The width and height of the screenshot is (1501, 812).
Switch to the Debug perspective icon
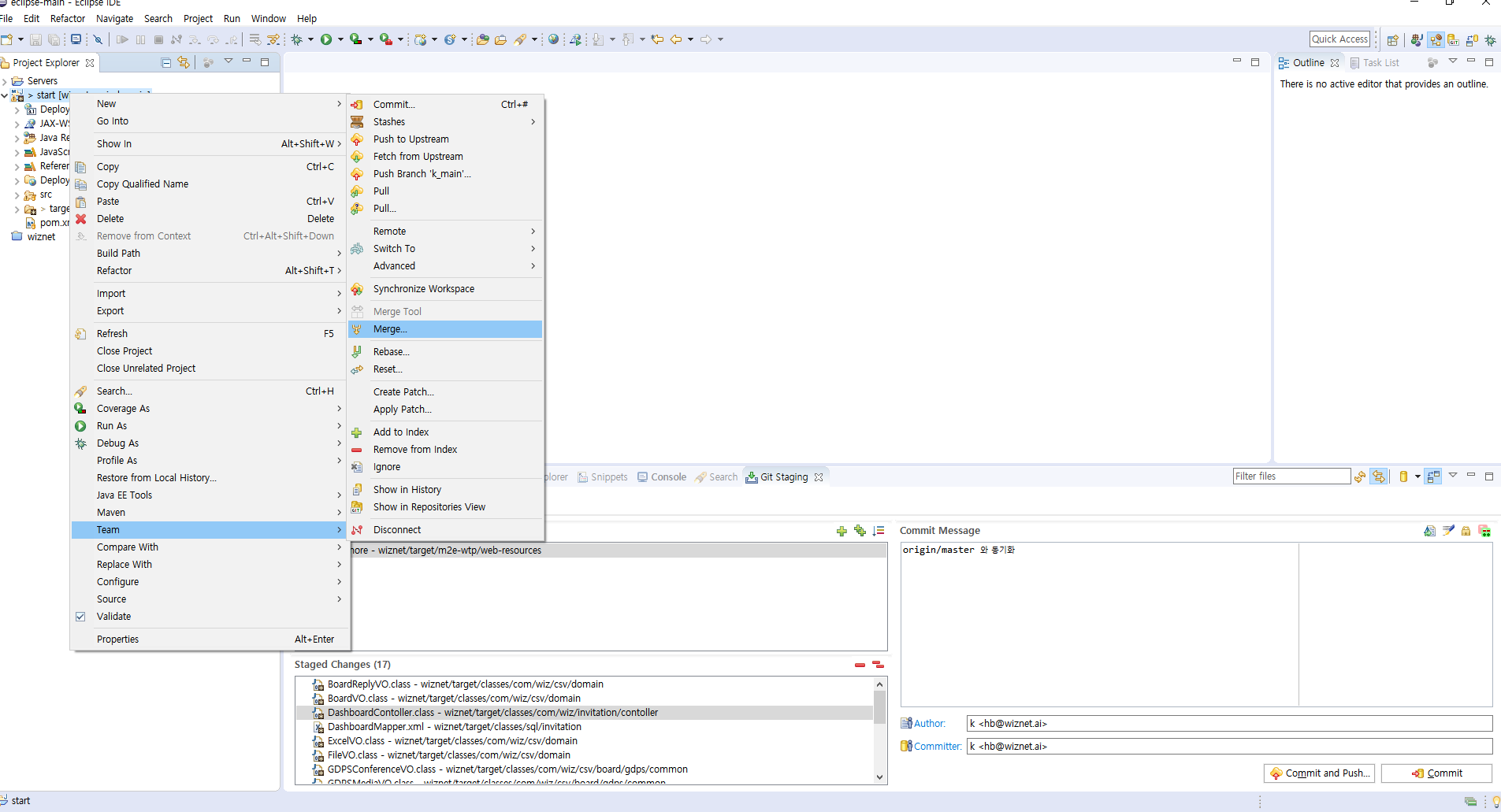pos(1490,39)
